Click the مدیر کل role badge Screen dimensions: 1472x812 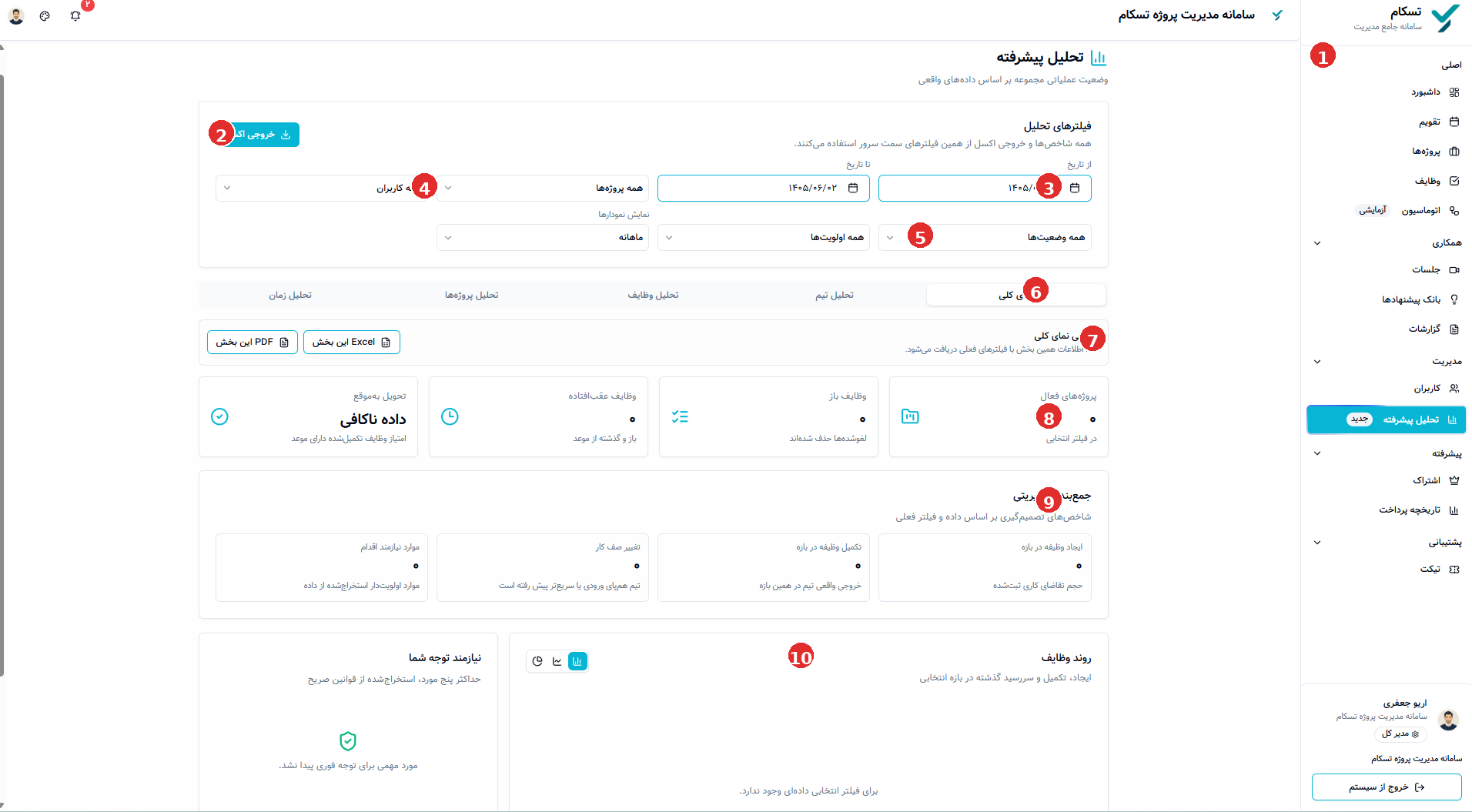pos(1400,734)
